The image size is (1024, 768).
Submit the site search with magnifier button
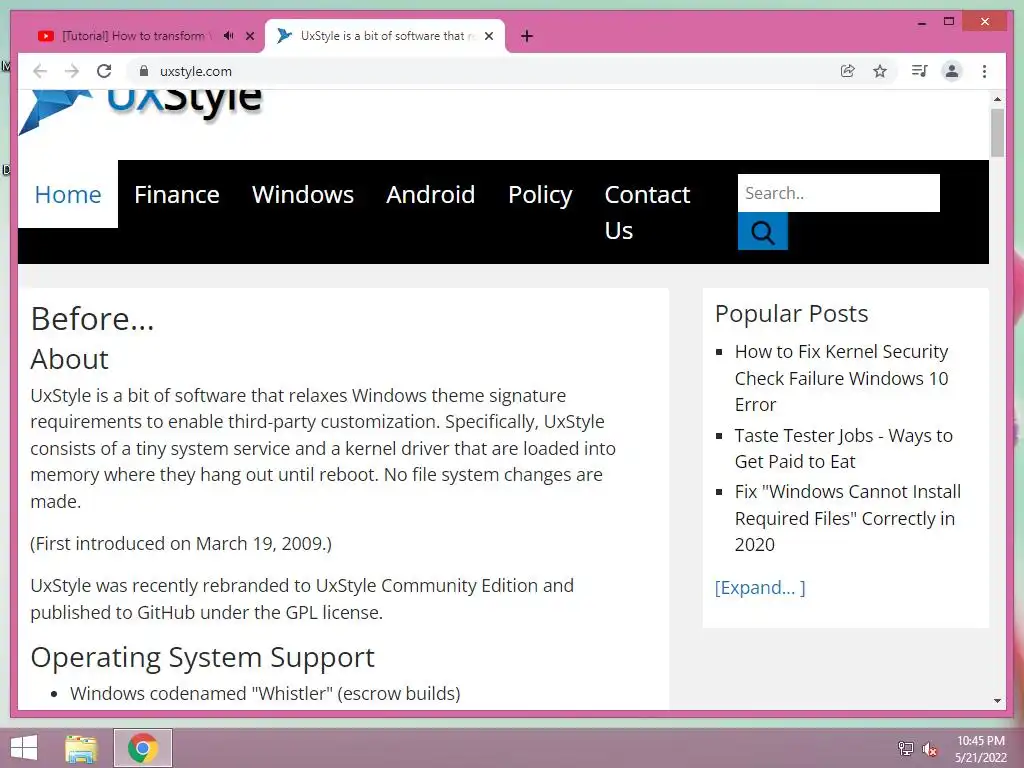(x=763, y=231)
